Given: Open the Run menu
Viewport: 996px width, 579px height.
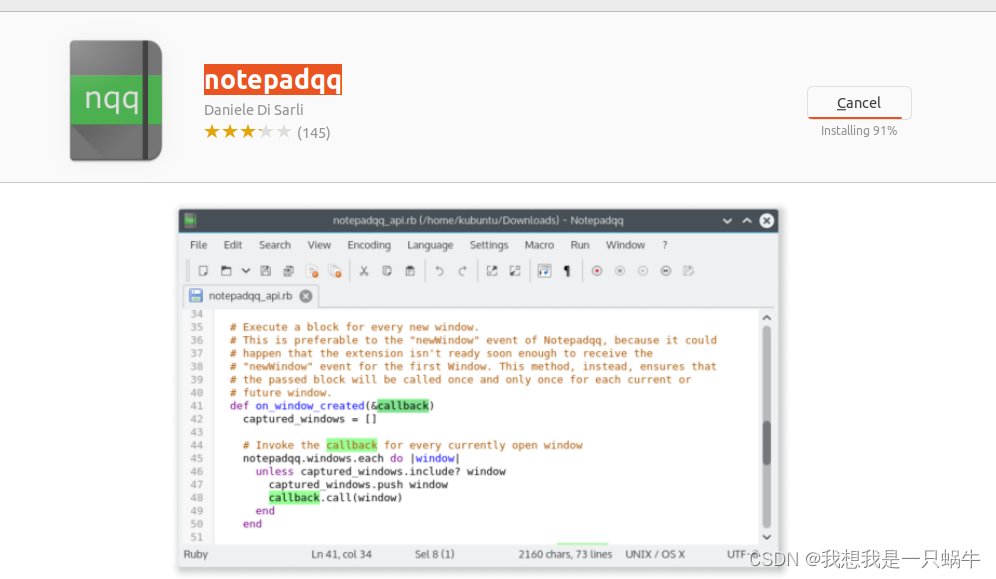Looking at the screenshot, I should tap(579, 245).
